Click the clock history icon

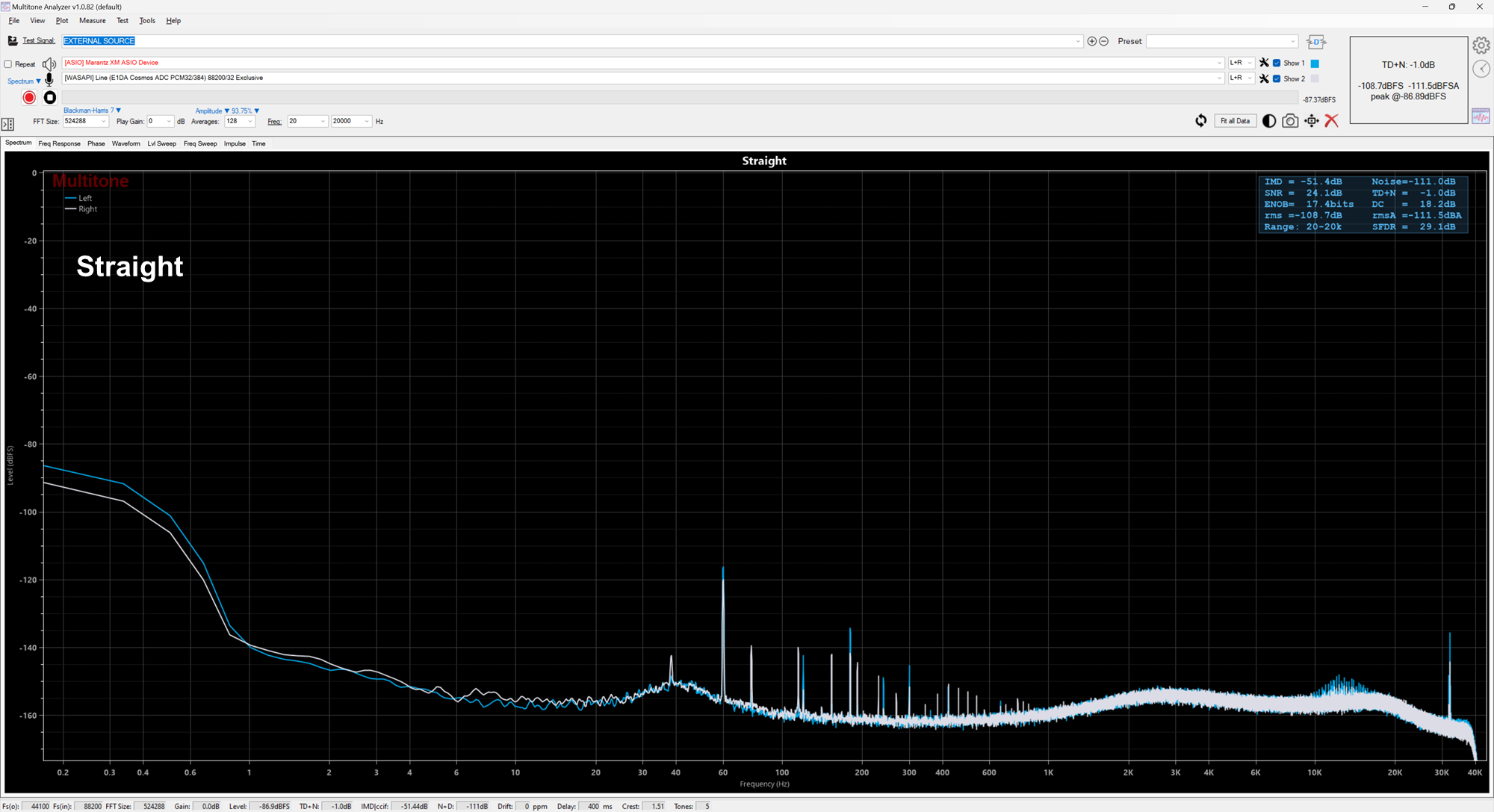point(1481,69)
